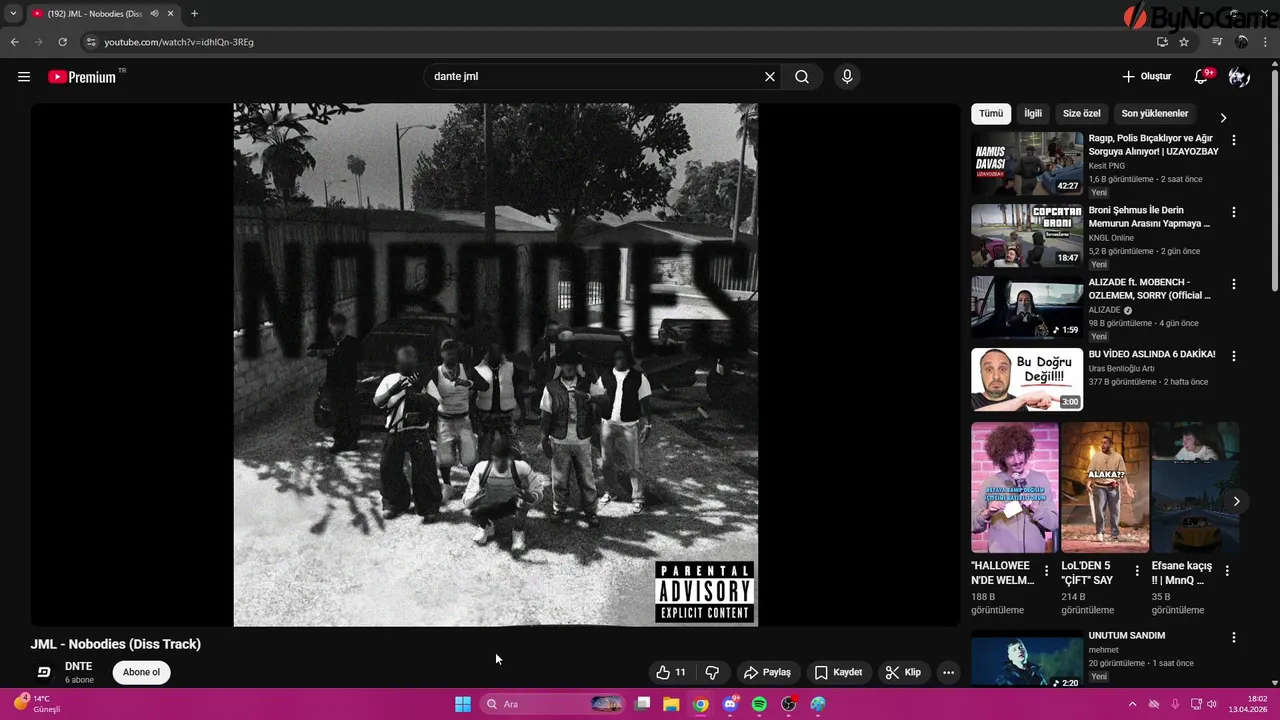Viewport: 1280px width, 720px height.
Task: Open options for BU VİDEO ASLINDA 6 DAKİKA
Action: coord(1234,356)
